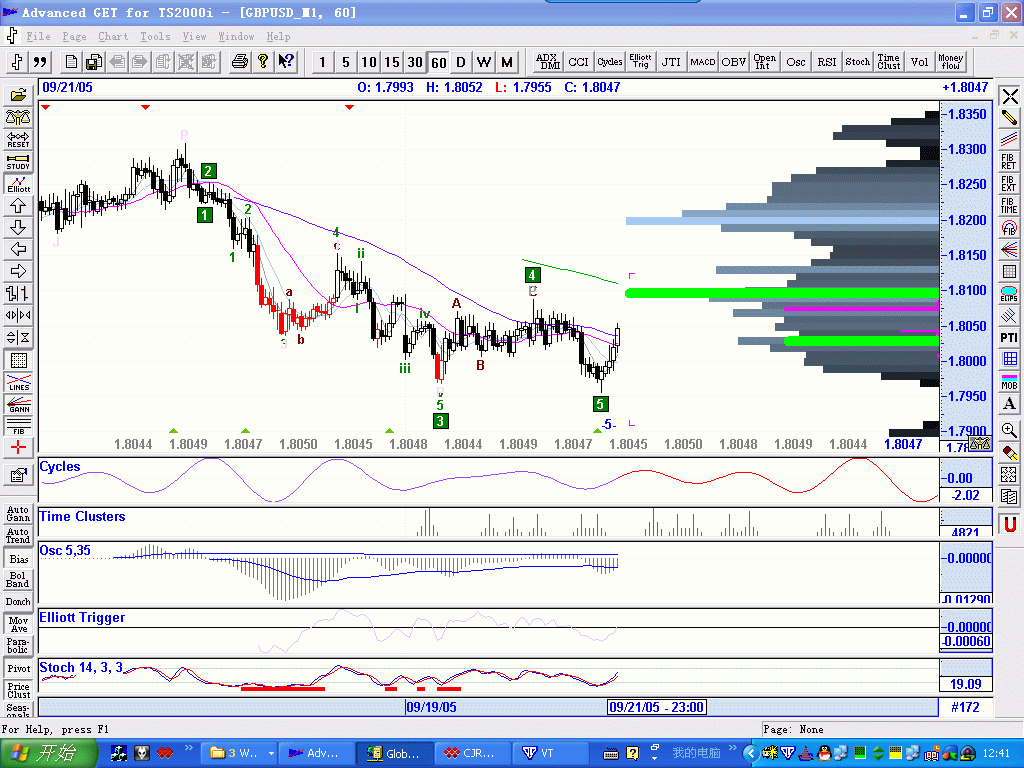Open the PTI tool

1010,337
